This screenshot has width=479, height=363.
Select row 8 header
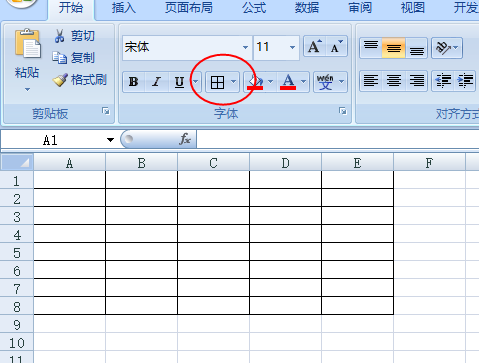[17, 307]
